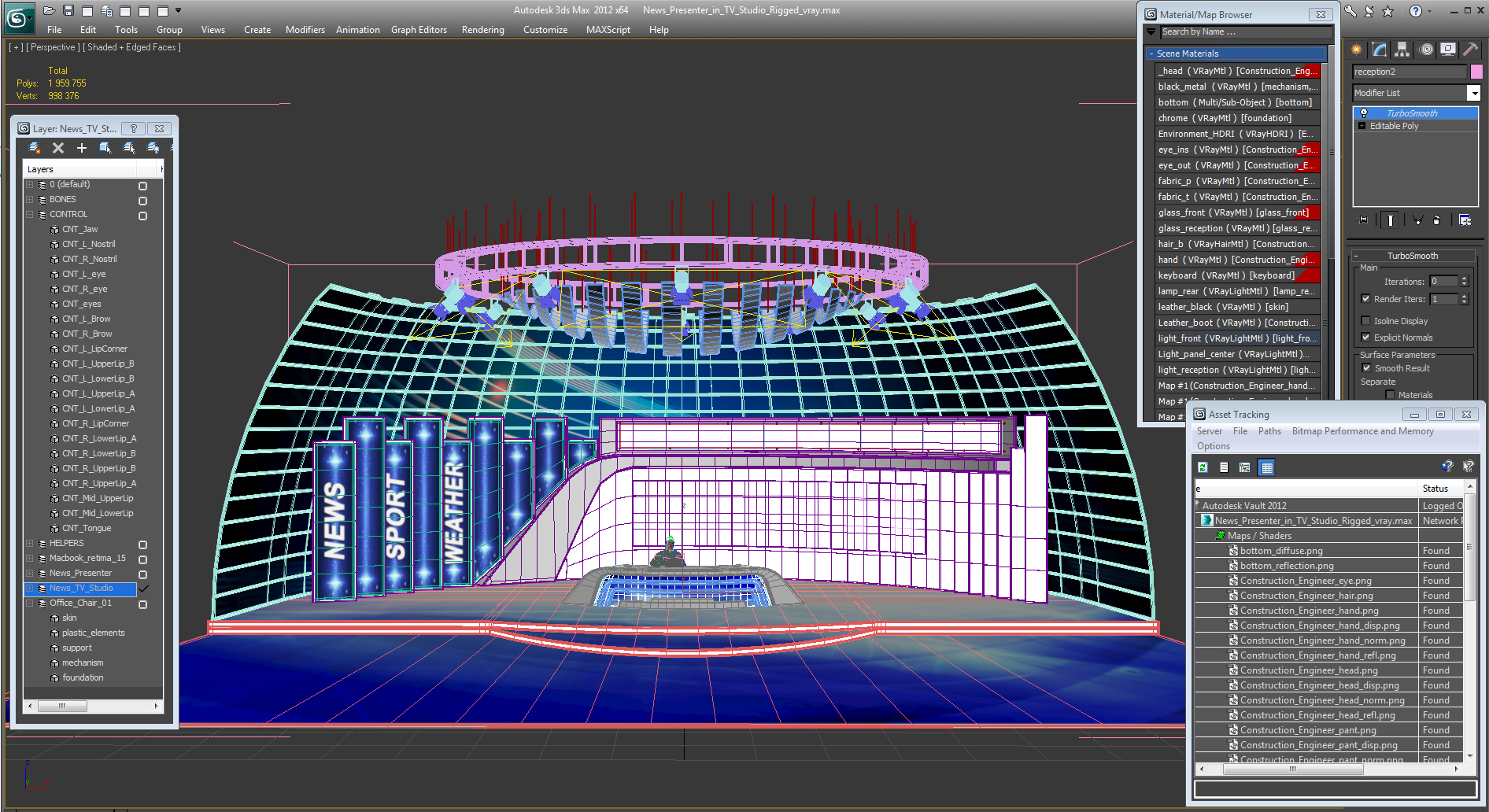Toggle CONTROL layer checkbox
Image resolution: width=1489 pixels, height=812 pixels.
point(142,216)
